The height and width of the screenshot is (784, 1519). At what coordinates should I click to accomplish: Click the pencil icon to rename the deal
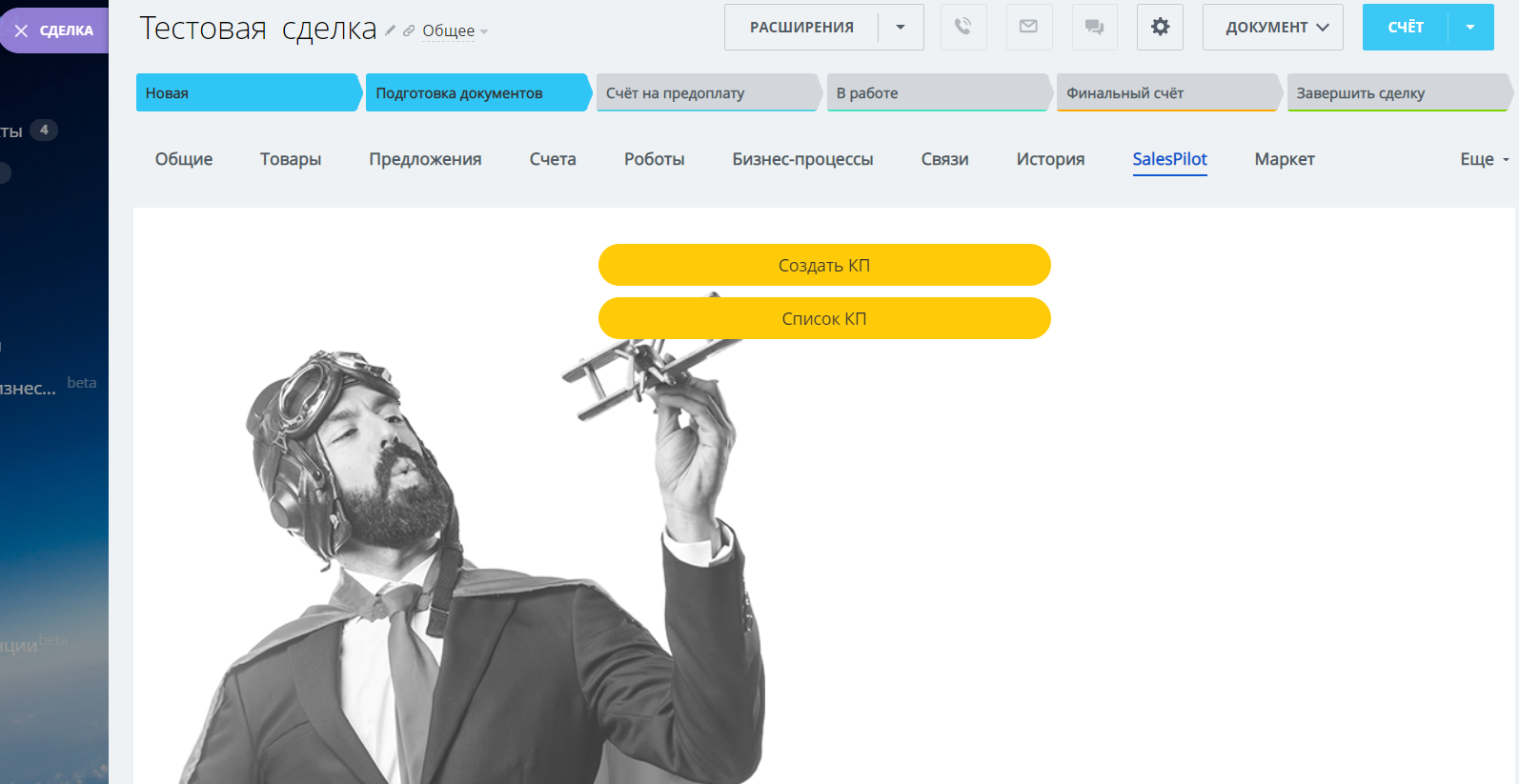[390, 30]
